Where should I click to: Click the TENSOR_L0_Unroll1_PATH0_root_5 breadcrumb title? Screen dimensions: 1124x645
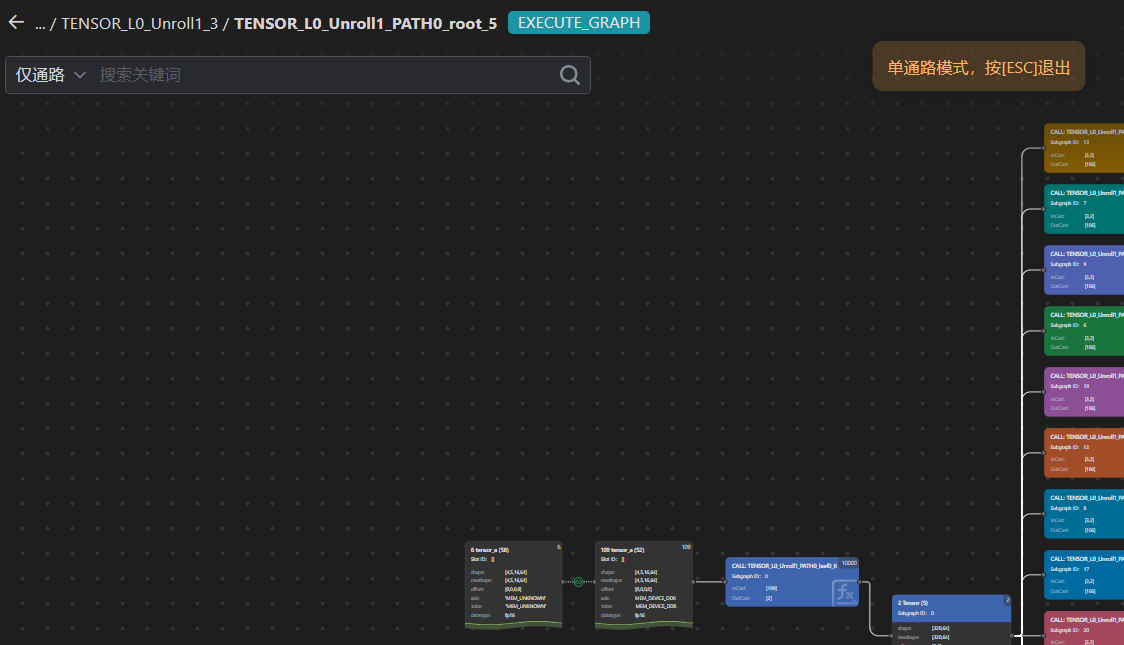(x=365, y=24)
